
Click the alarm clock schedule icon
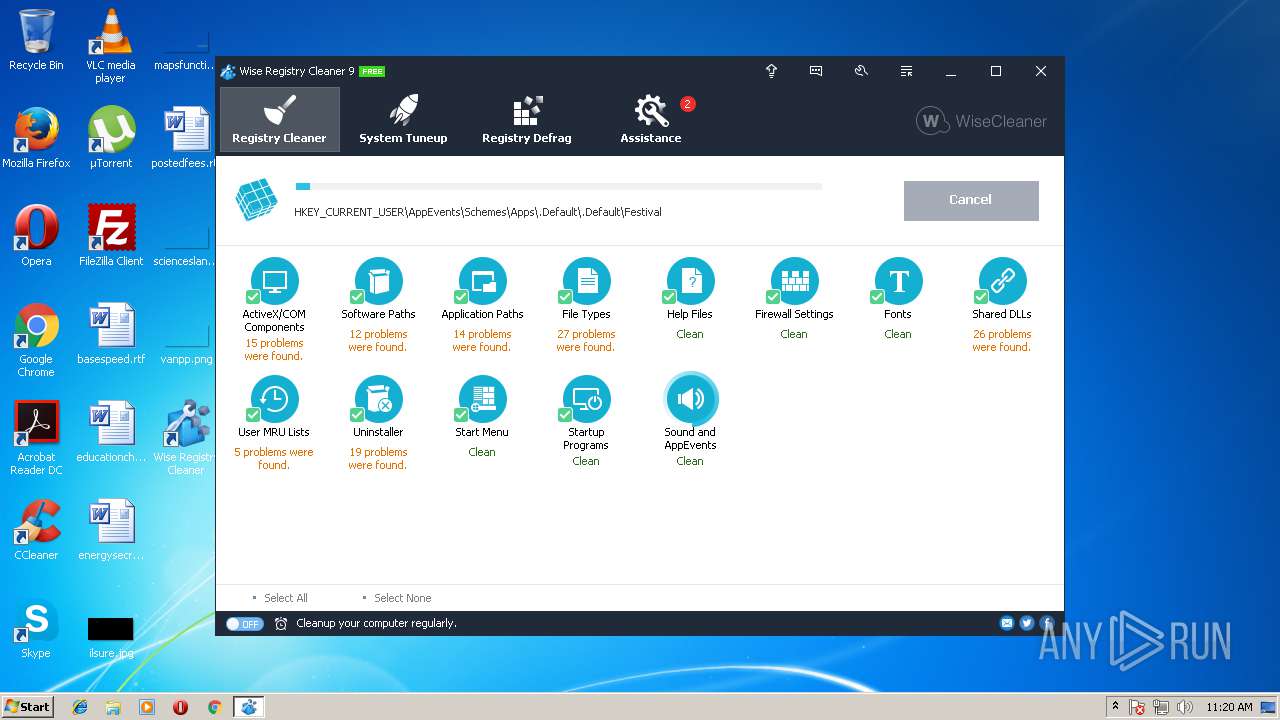coord(281,623)
